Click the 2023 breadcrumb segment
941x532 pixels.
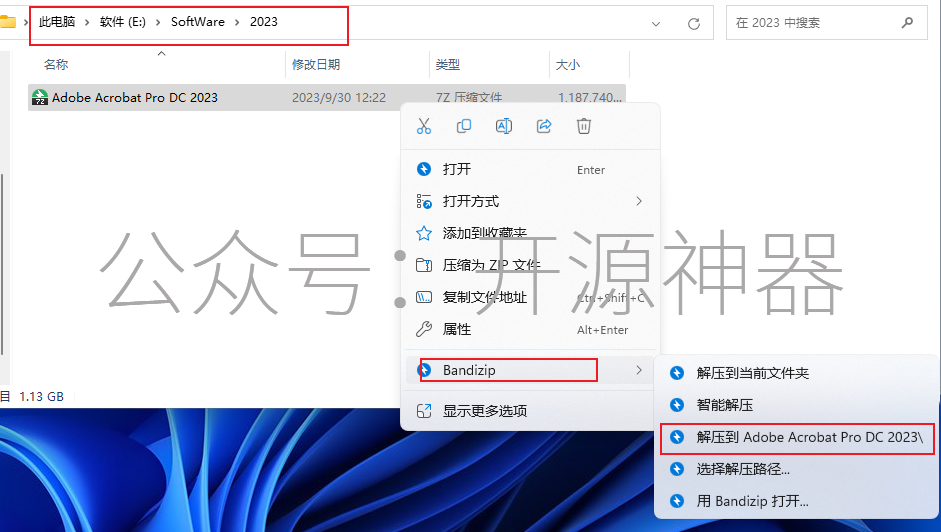tap(263, 22)
